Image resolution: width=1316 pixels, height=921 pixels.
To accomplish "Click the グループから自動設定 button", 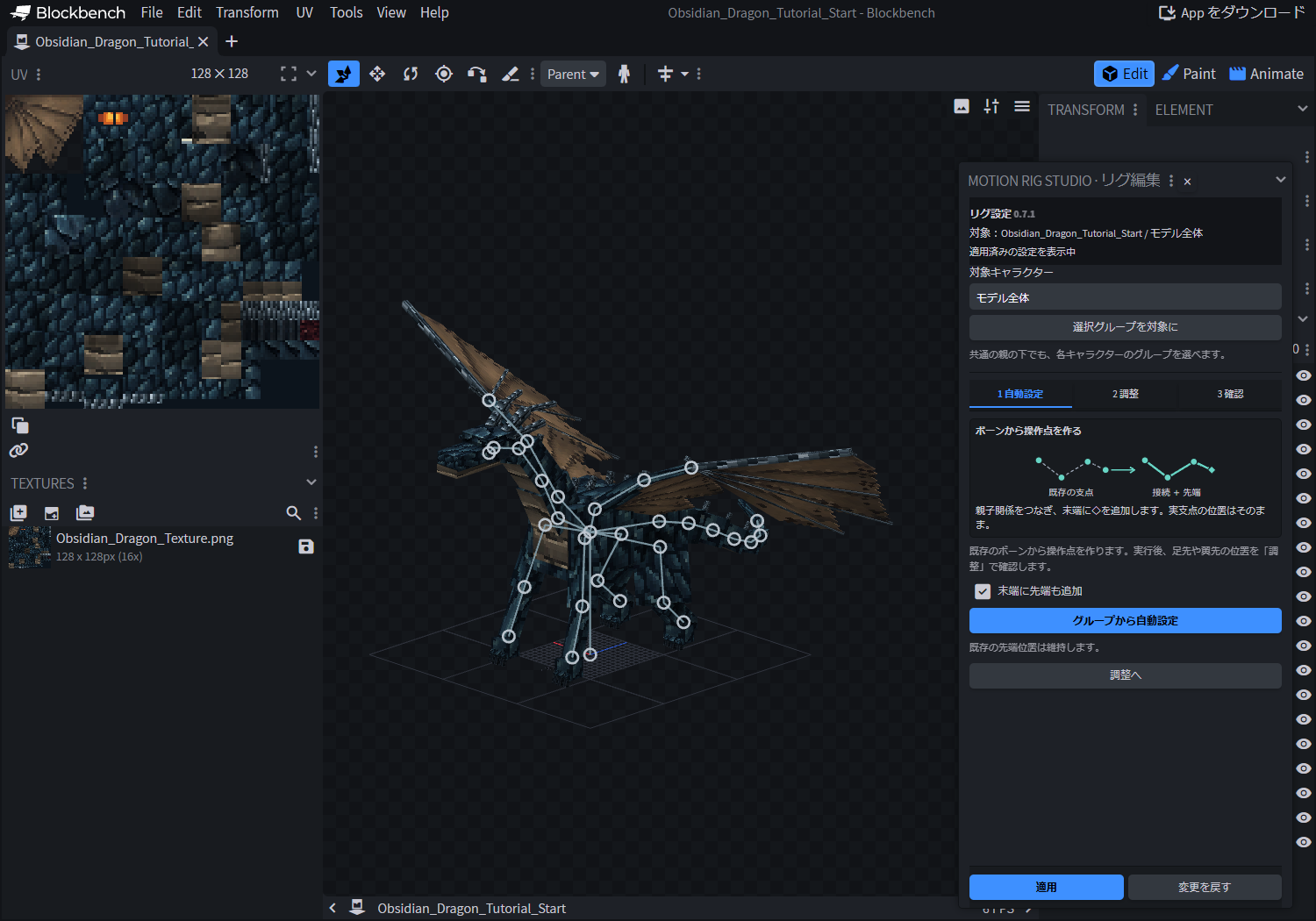I will pos(1125,620).
